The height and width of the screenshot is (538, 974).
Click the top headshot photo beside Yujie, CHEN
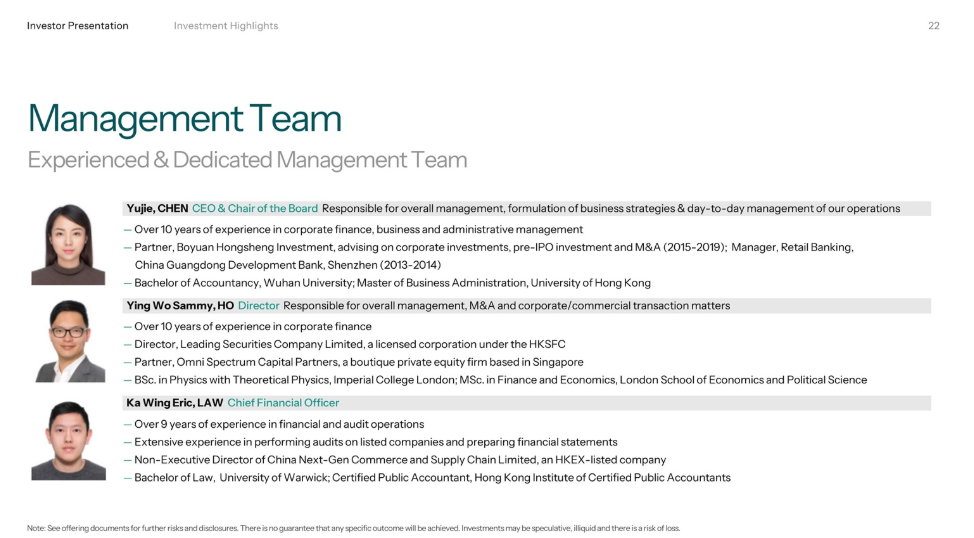tap(68, 244)
